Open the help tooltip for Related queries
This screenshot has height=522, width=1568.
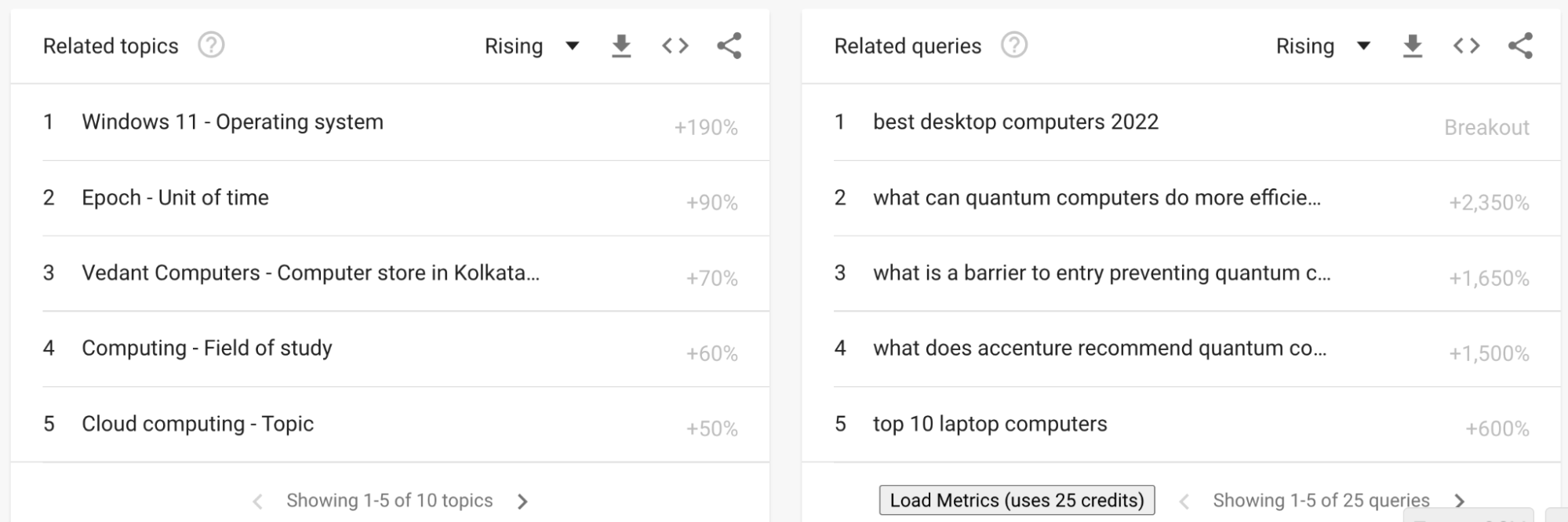[x=1013, y=46]
